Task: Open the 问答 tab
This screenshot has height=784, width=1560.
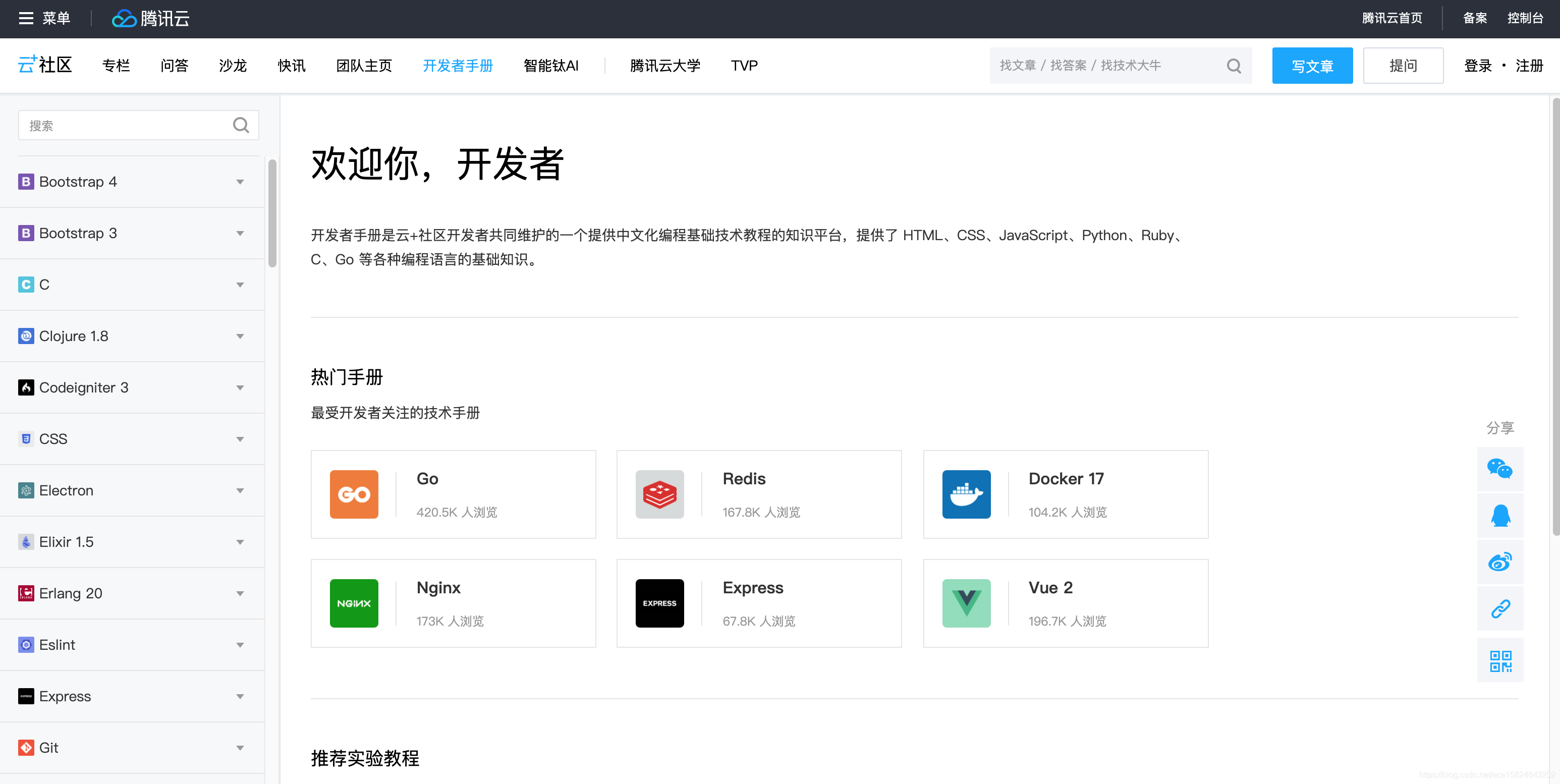Action: click(175, 66)
